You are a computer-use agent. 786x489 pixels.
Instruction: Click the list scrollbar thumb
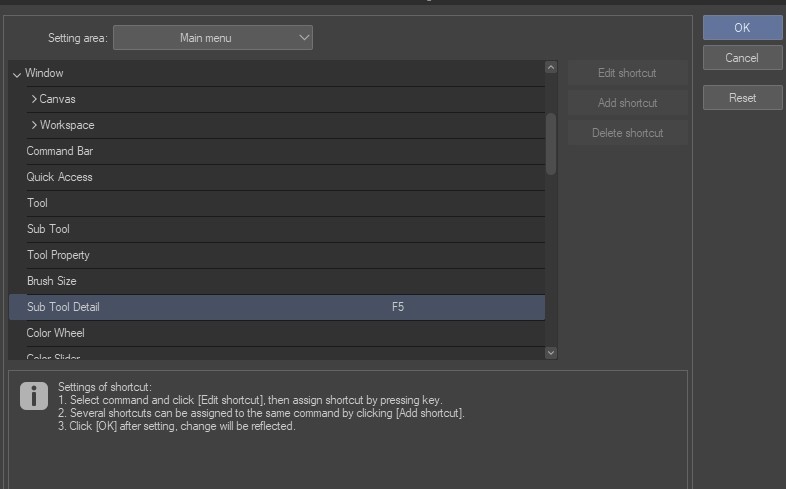[551, 144]
